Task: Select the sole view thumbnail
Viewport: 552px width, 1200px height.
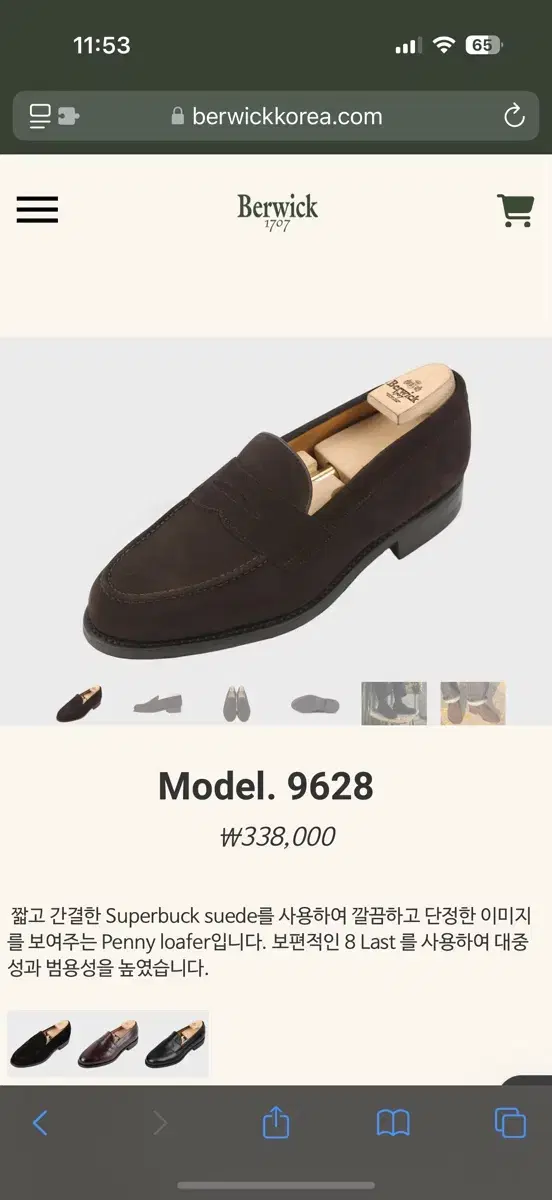Action: click(x=316, y=704)
